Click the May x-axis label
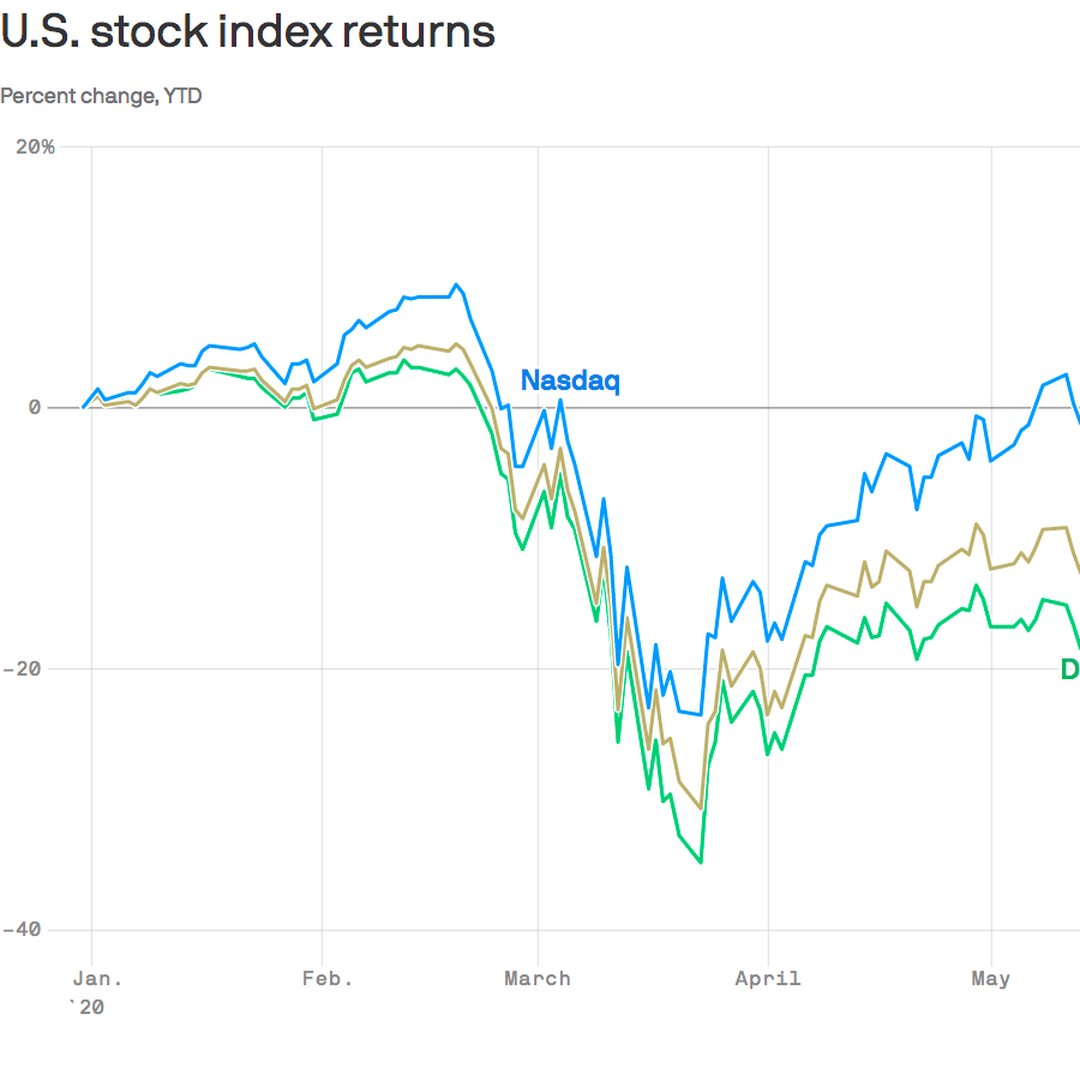1080x1080 pixels. (990, 979)
